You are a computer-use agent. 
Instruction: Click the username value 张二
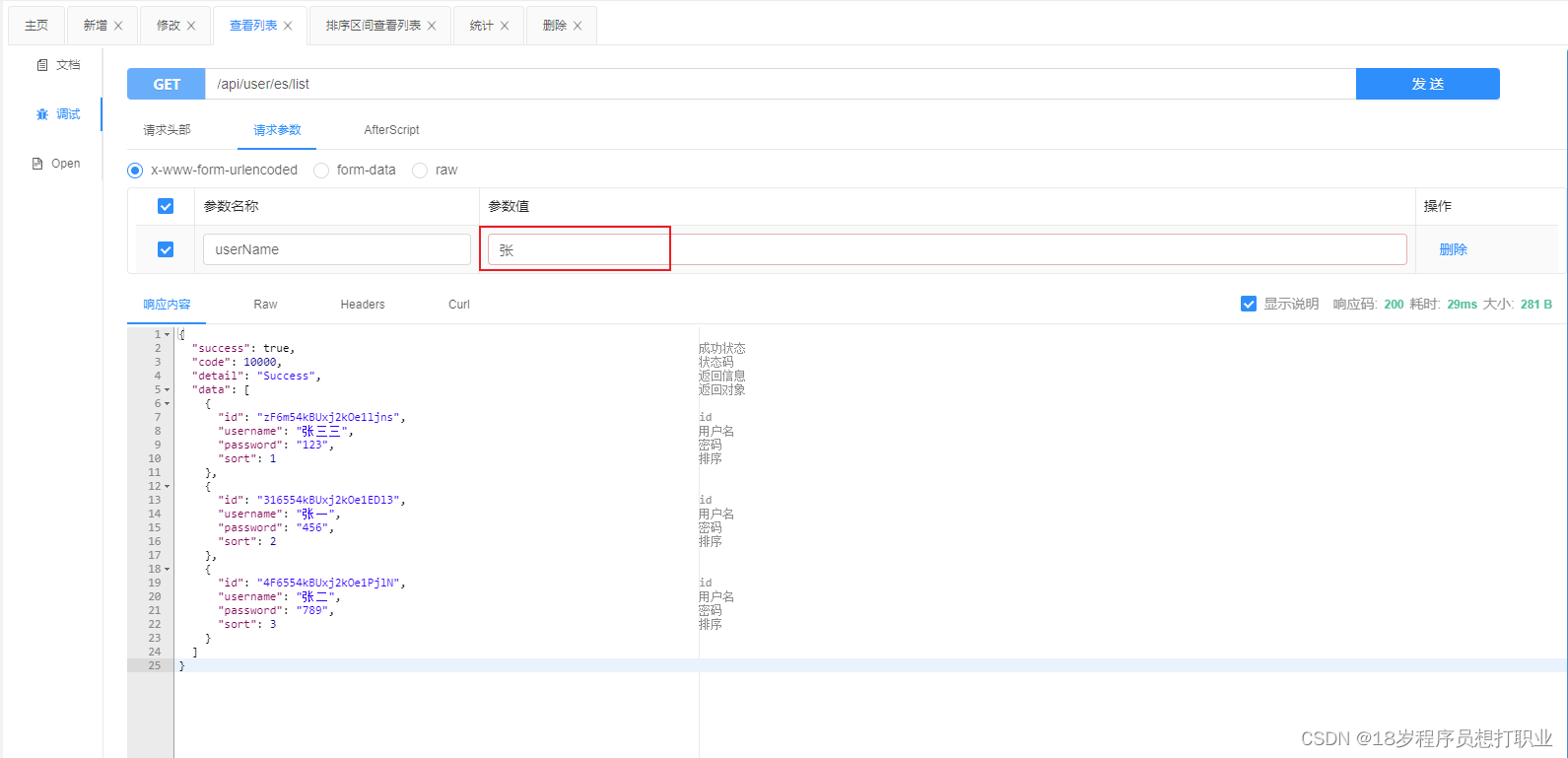coord(315,597)
